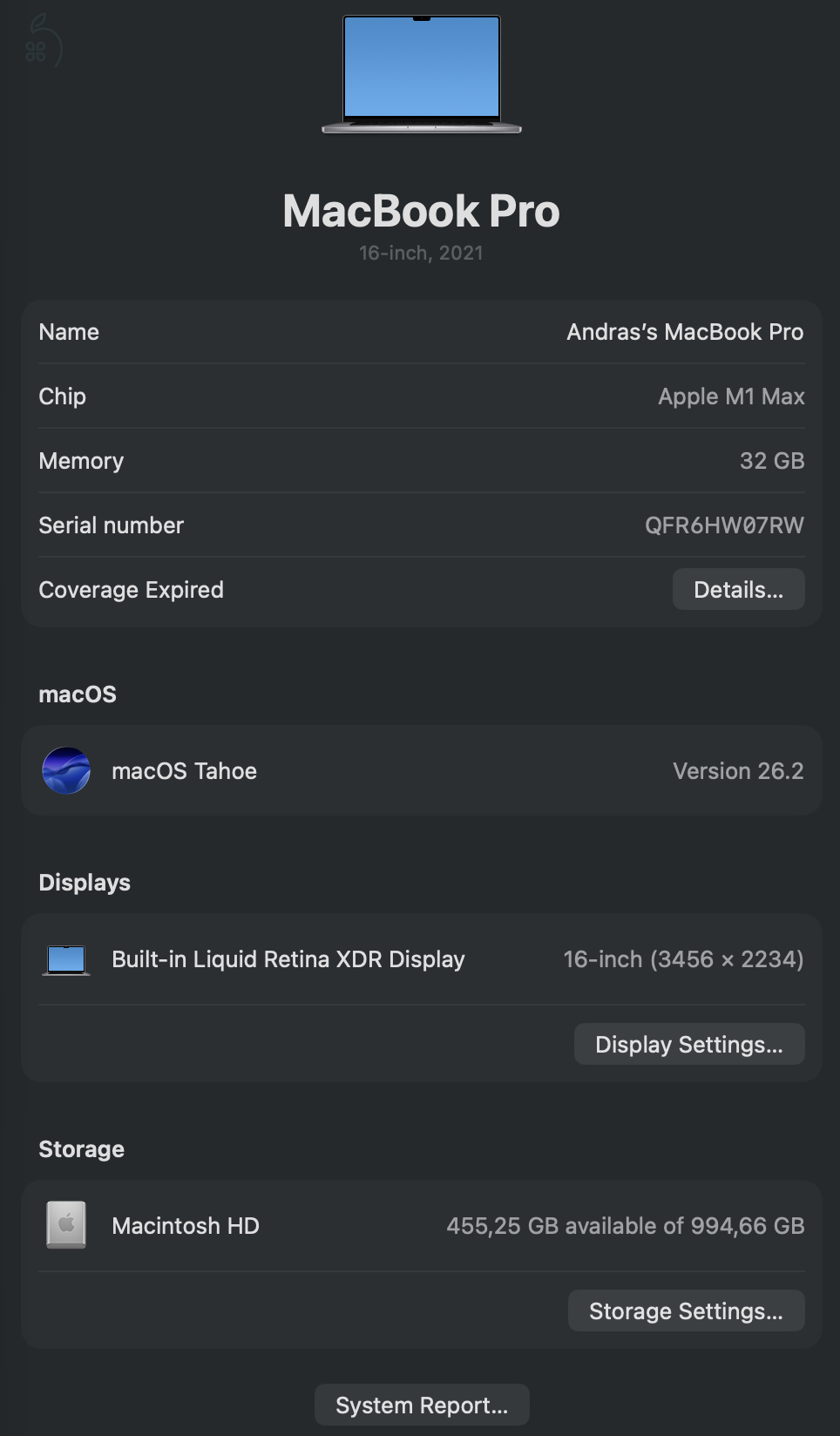Click the Apple logo on the storage drive icon

click(x=66, y=1224)
